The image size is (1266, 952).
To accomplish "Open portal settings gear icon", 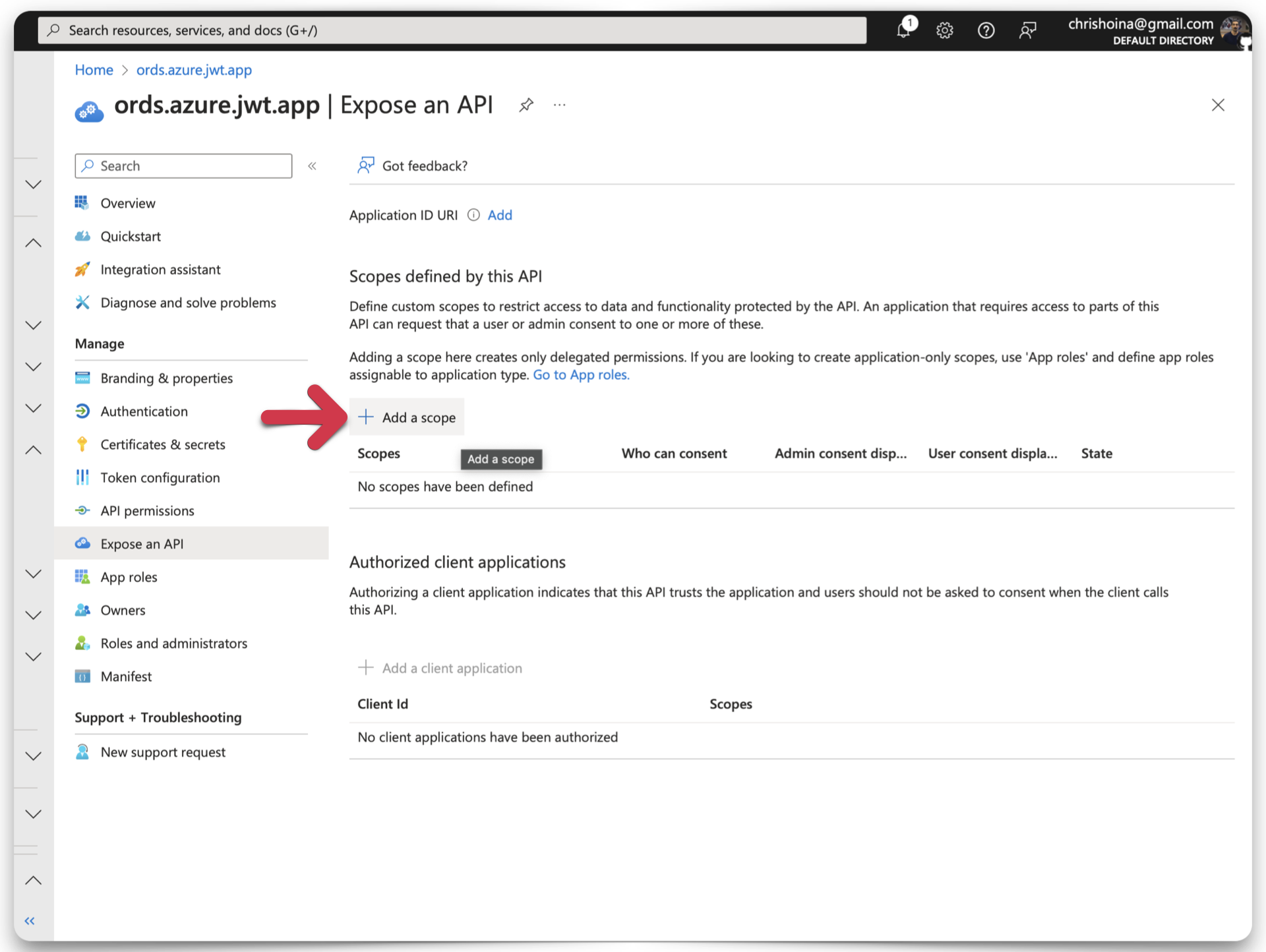I will [x=944, y=30].
